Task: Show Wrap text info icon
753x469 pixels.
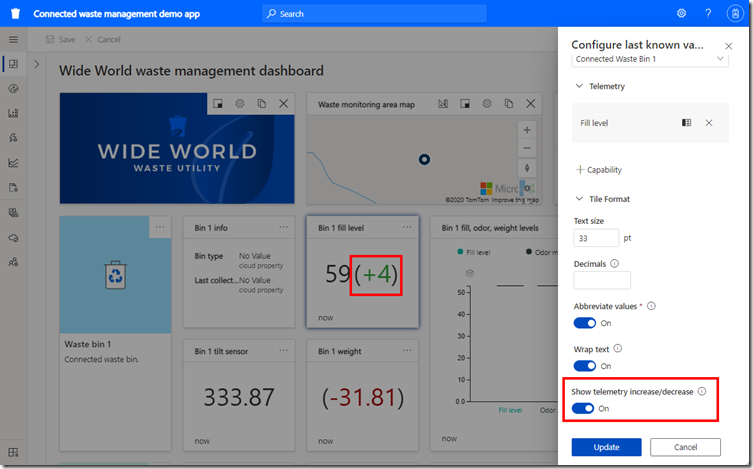Action: 618,349
